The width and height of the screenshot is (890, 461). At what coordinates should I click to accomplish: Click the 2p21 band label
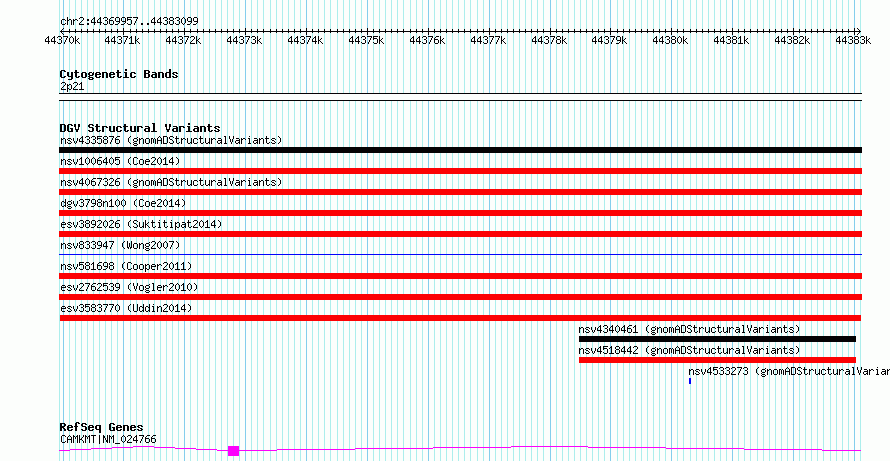pos(72,87)
